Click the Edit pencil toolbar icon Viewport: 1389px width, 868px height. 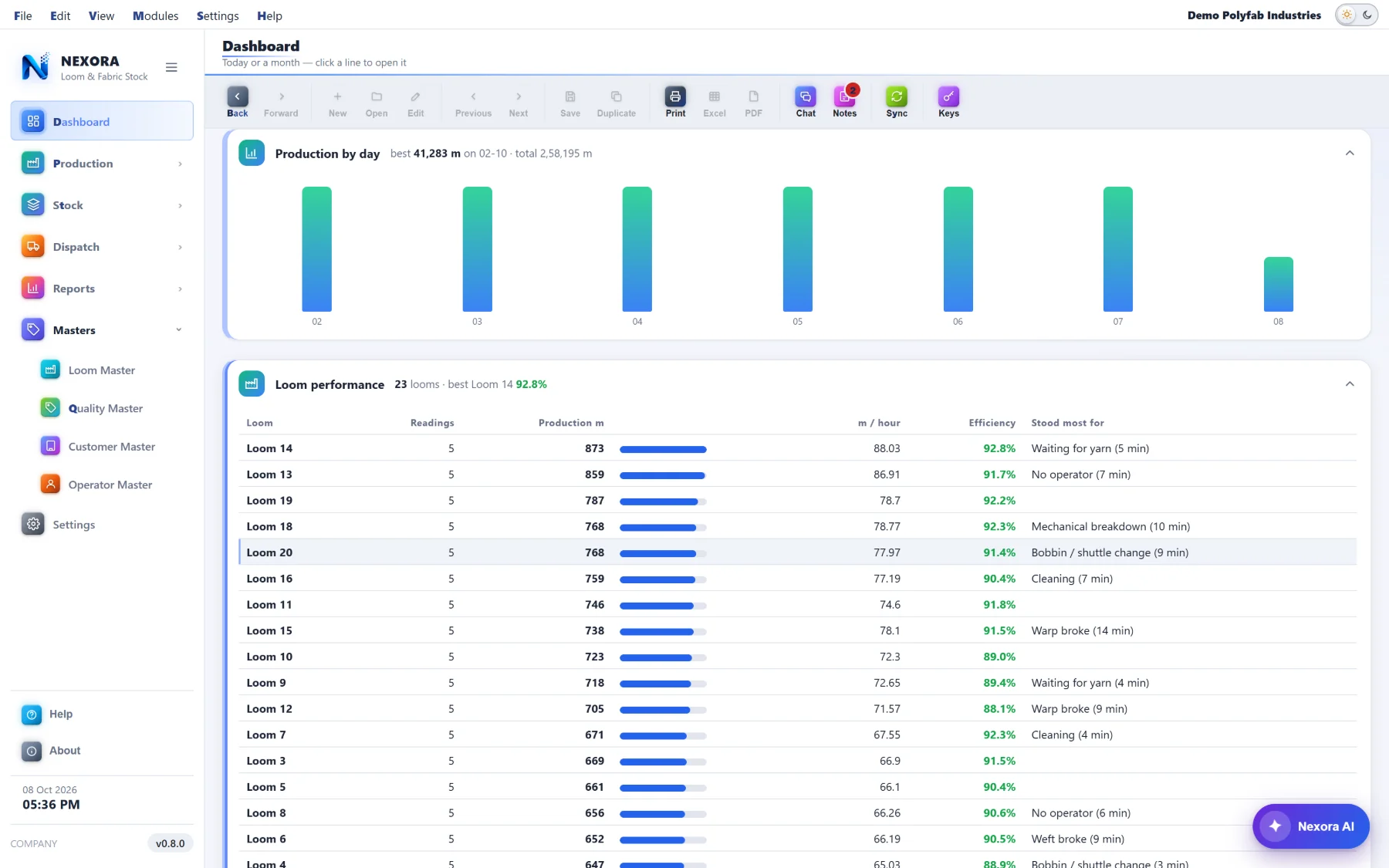[x=416, y=96]
